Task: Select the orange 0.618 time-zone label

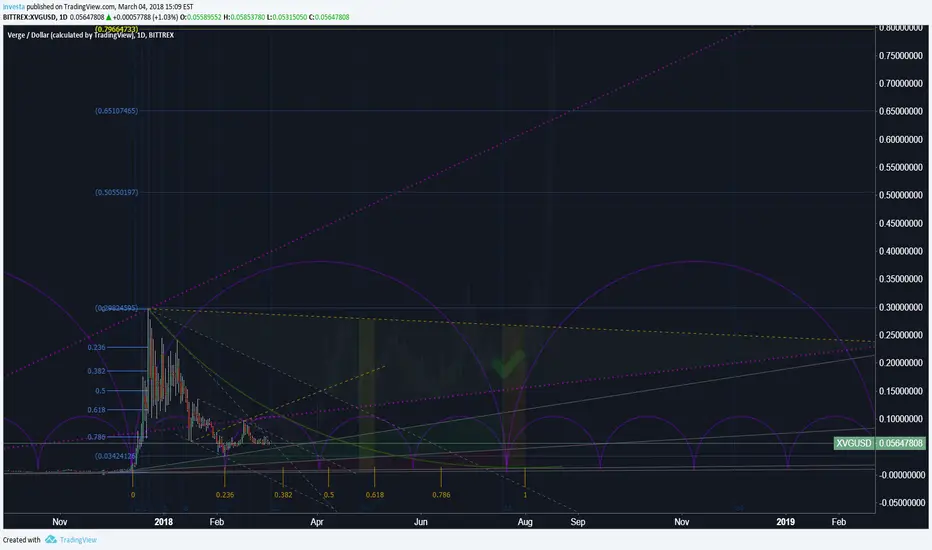Action: pos(374,495)
